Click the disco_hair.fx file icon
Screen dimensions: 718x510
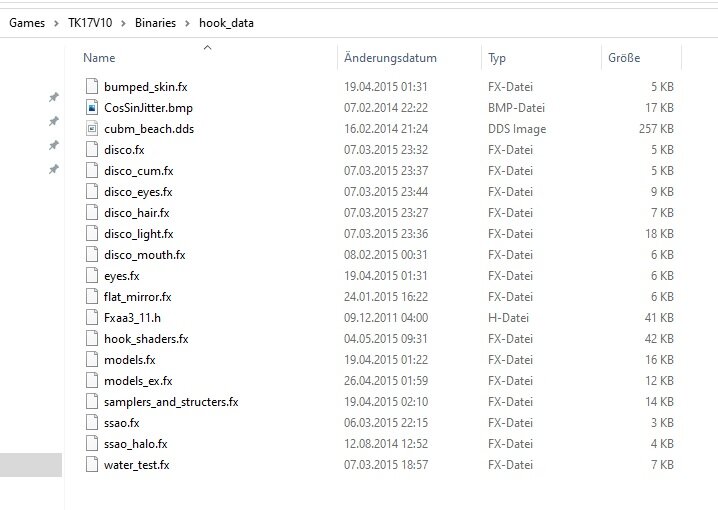tap(92, 213)
